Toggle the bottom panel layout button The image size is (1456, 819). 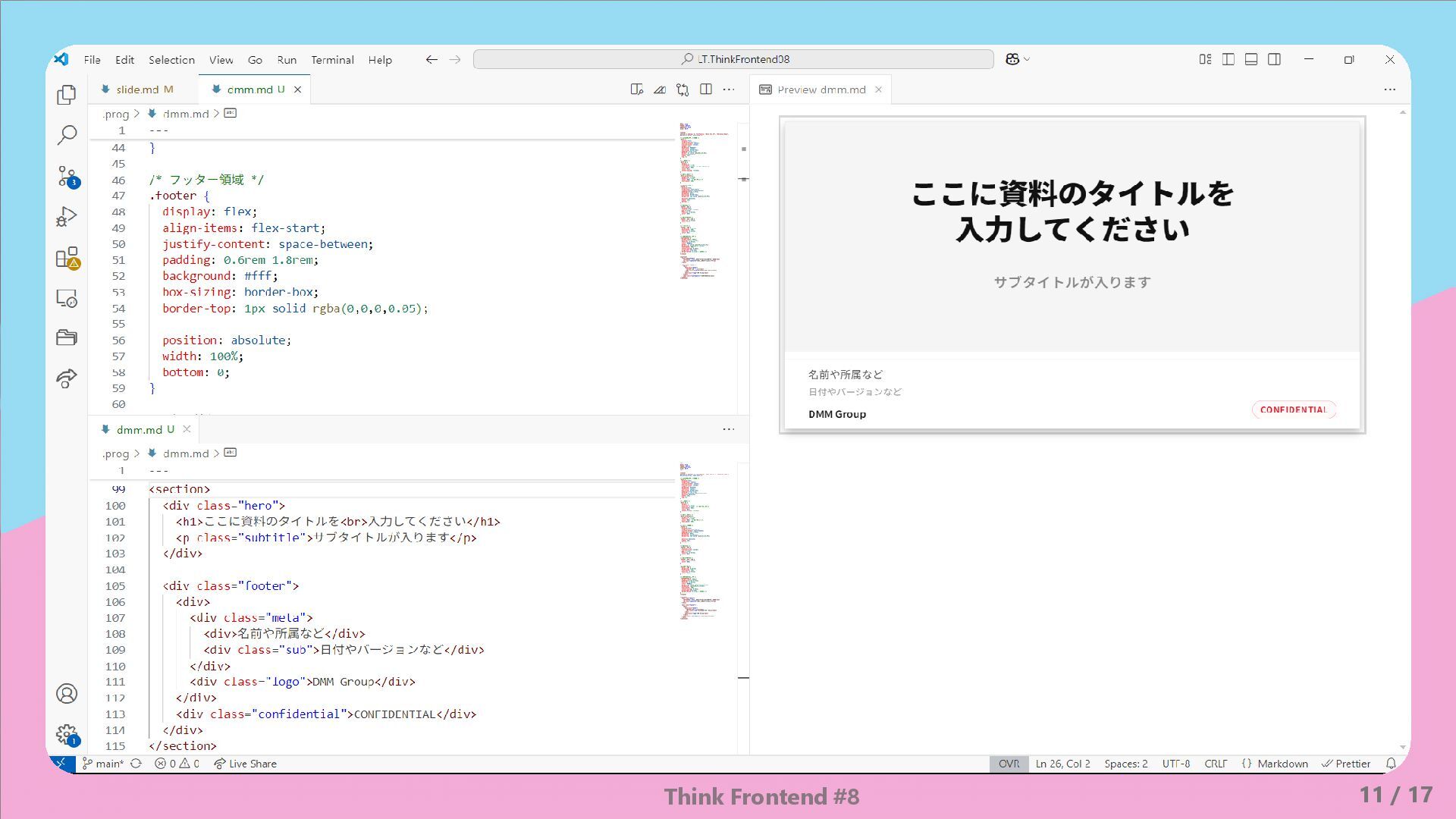click(x=1251, y=59)
